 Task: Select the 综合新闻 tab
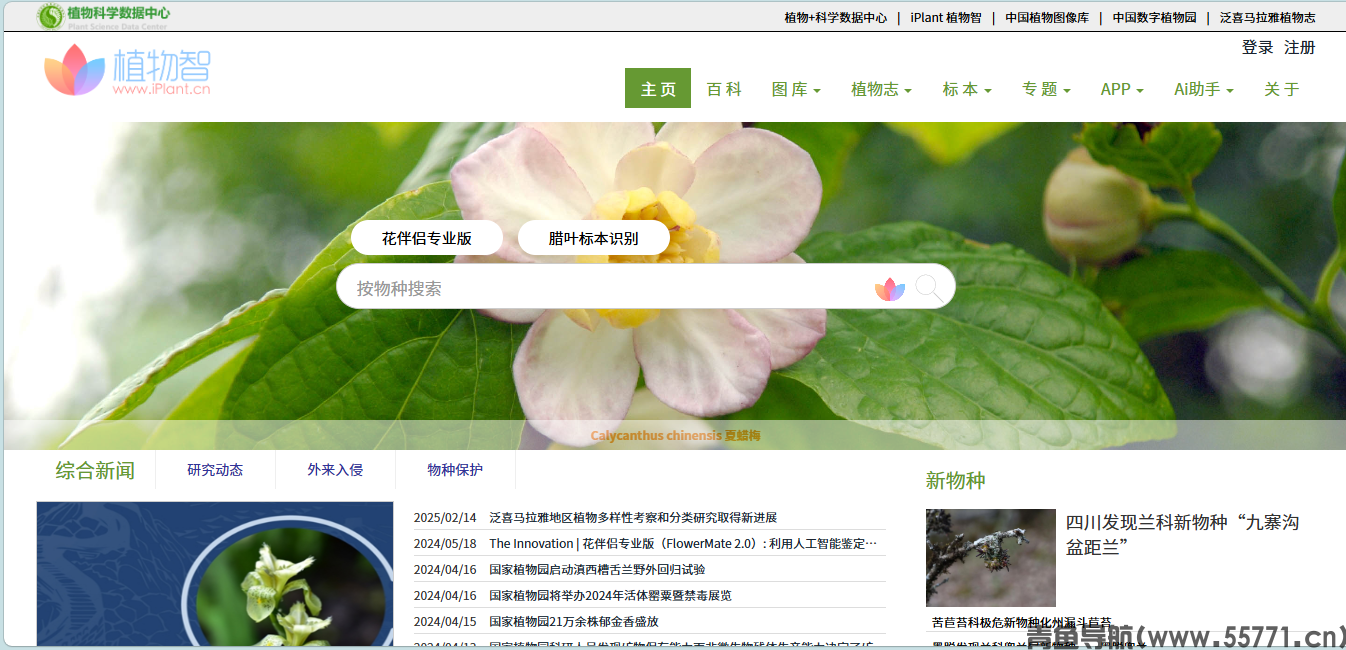pos(95,470)
